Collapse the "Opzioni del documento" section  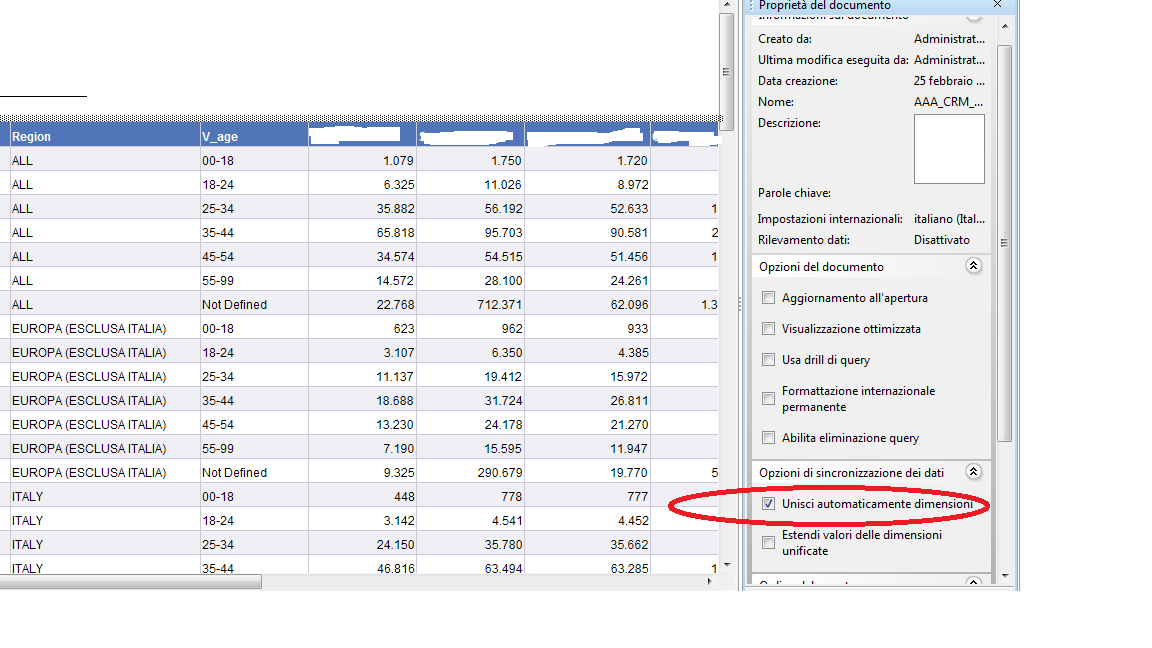(973, 266)
